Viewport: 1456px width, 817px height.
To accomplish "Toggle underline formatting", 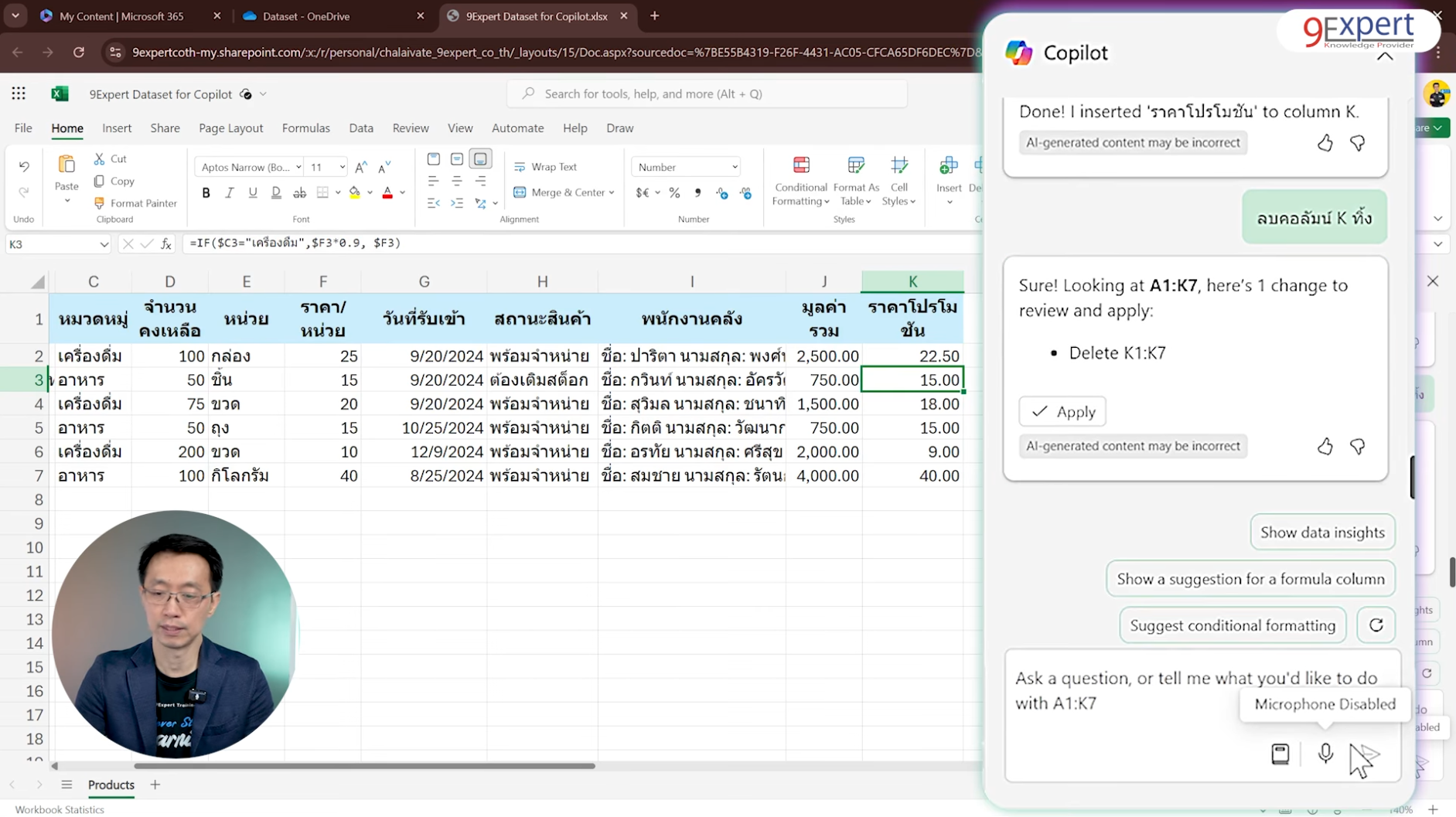I will 252,192.
